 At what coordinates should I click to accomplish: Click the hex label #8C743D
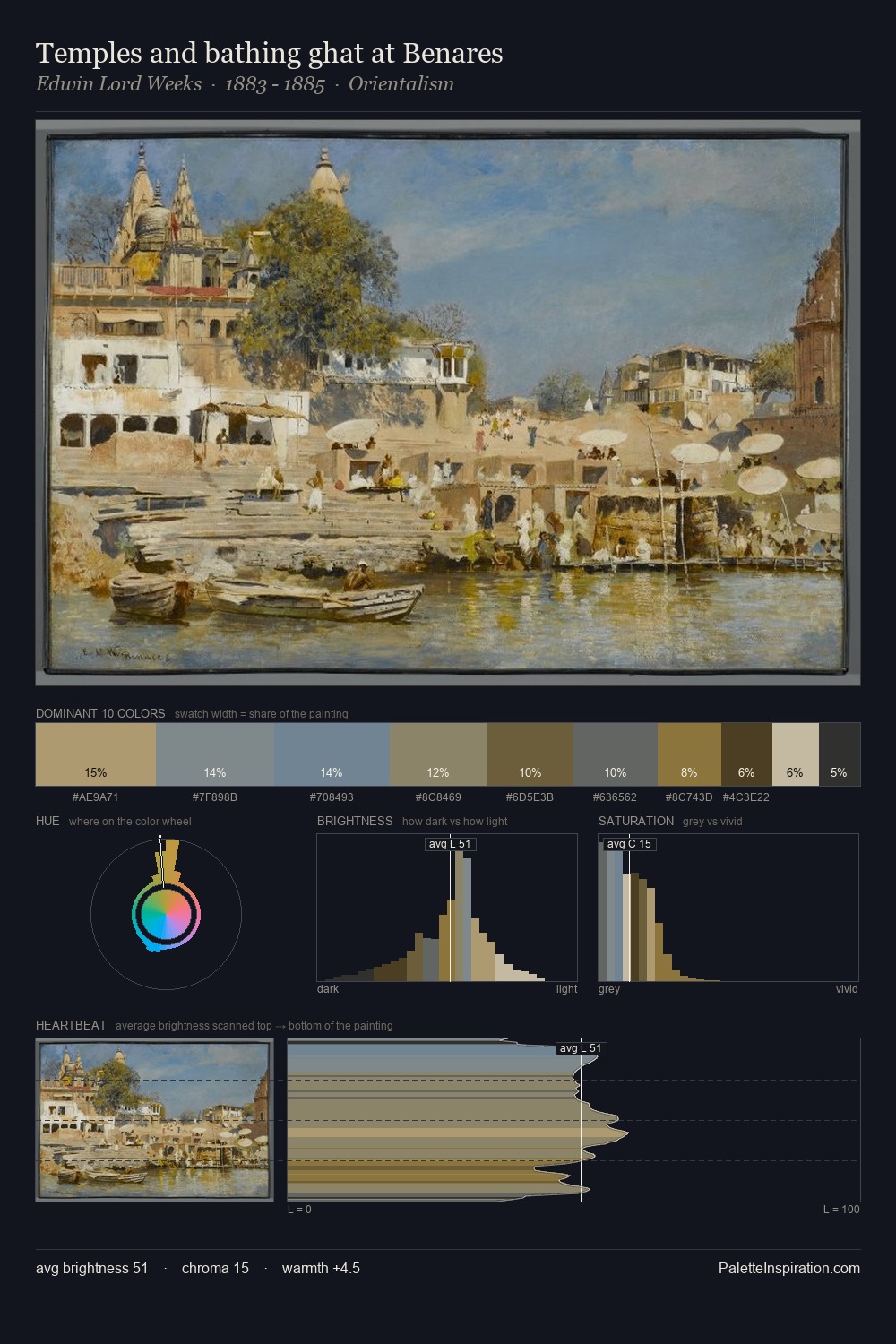coord(689,797)
